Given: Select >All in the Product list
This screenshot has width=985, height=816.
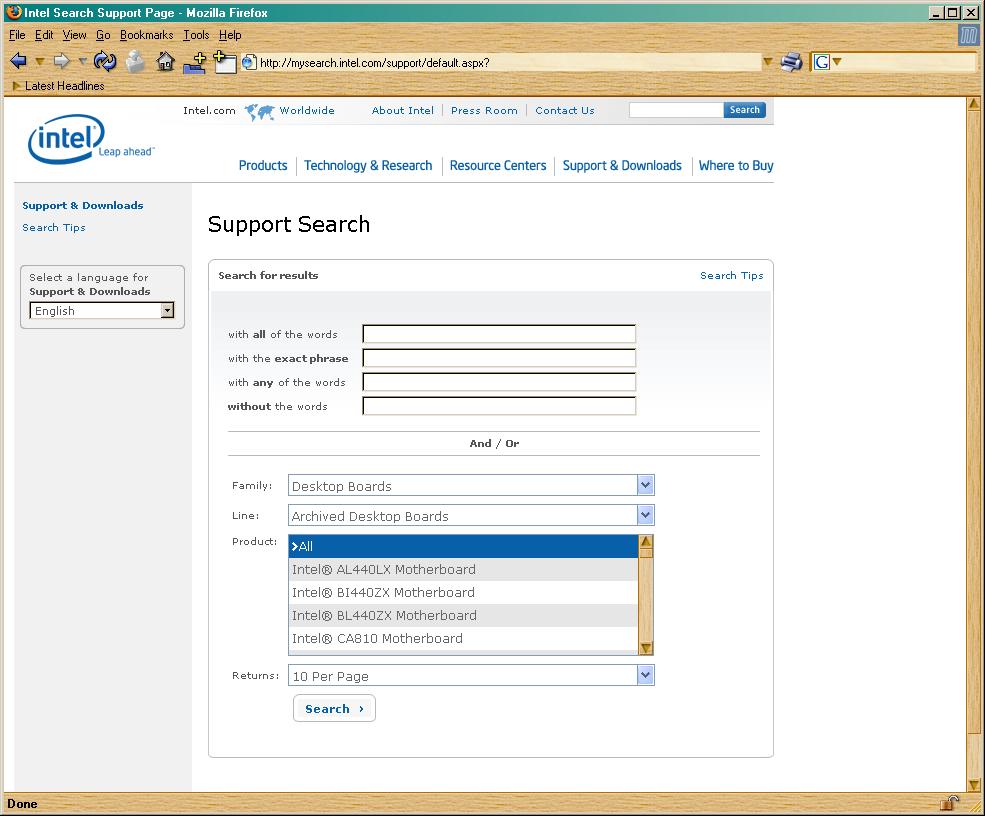Looking at the screenshot, I should tap(464, 547).
